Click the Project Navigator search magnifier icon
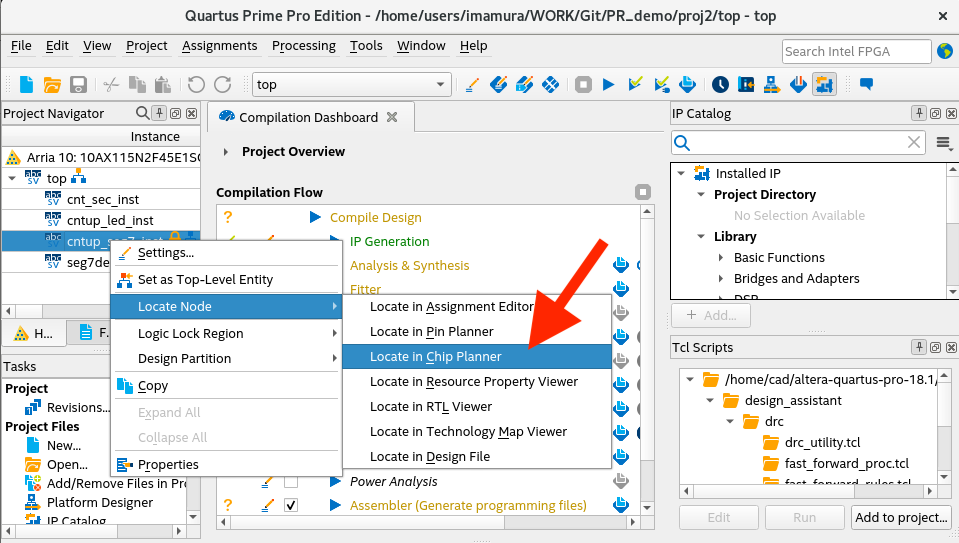 [142, 113]
